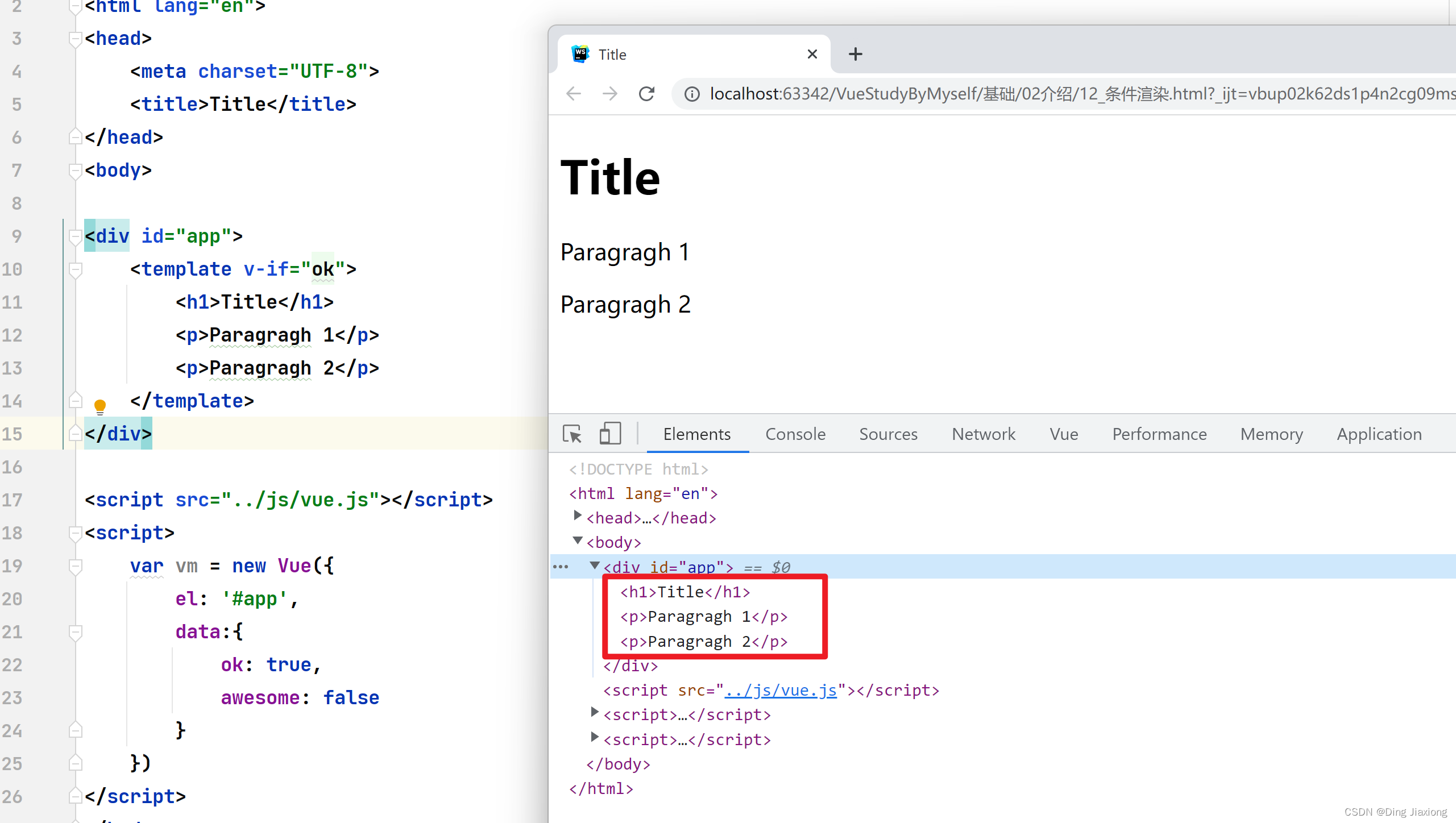The image size is (1456, 823).
Task: Open a new browser tab with plus
Action: pyautogui.click(x=855, y=55)
